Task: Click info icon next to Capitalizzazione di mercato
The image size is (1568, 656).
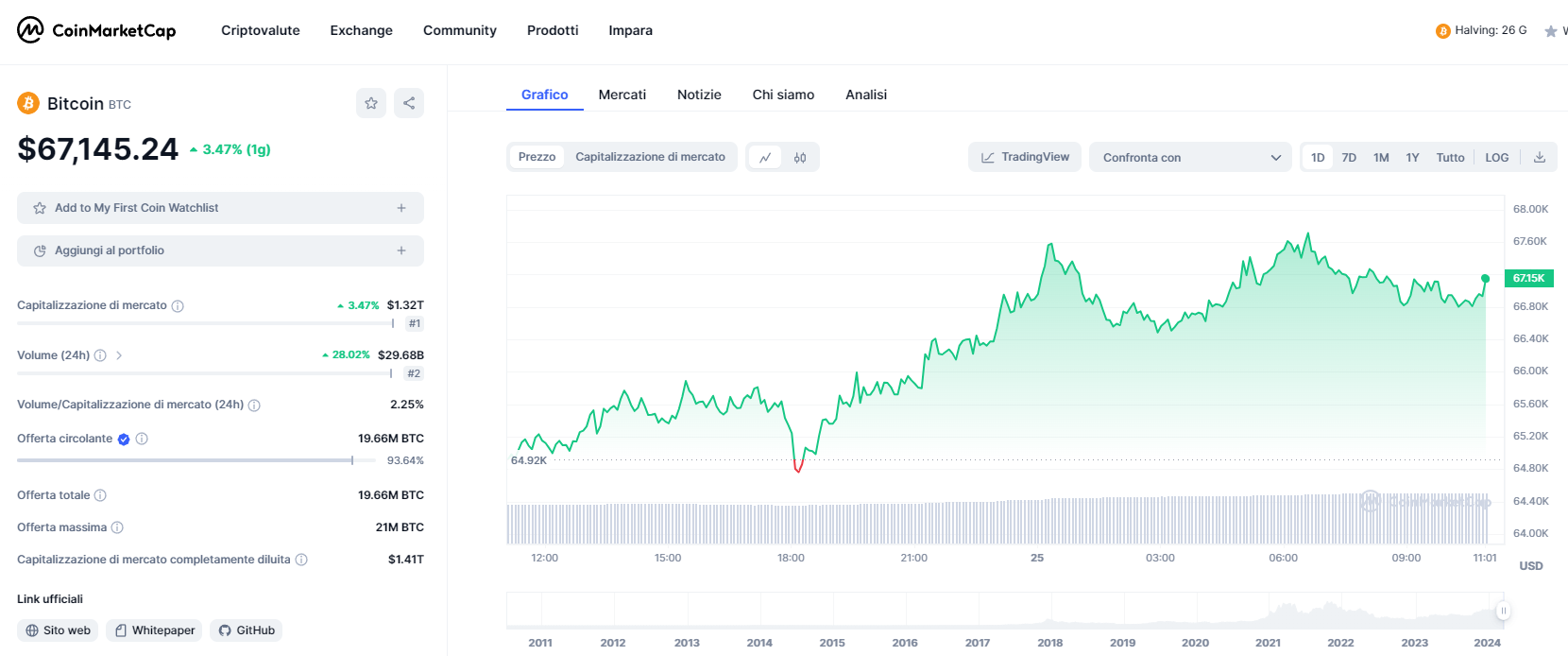Action: coord(178,306)
